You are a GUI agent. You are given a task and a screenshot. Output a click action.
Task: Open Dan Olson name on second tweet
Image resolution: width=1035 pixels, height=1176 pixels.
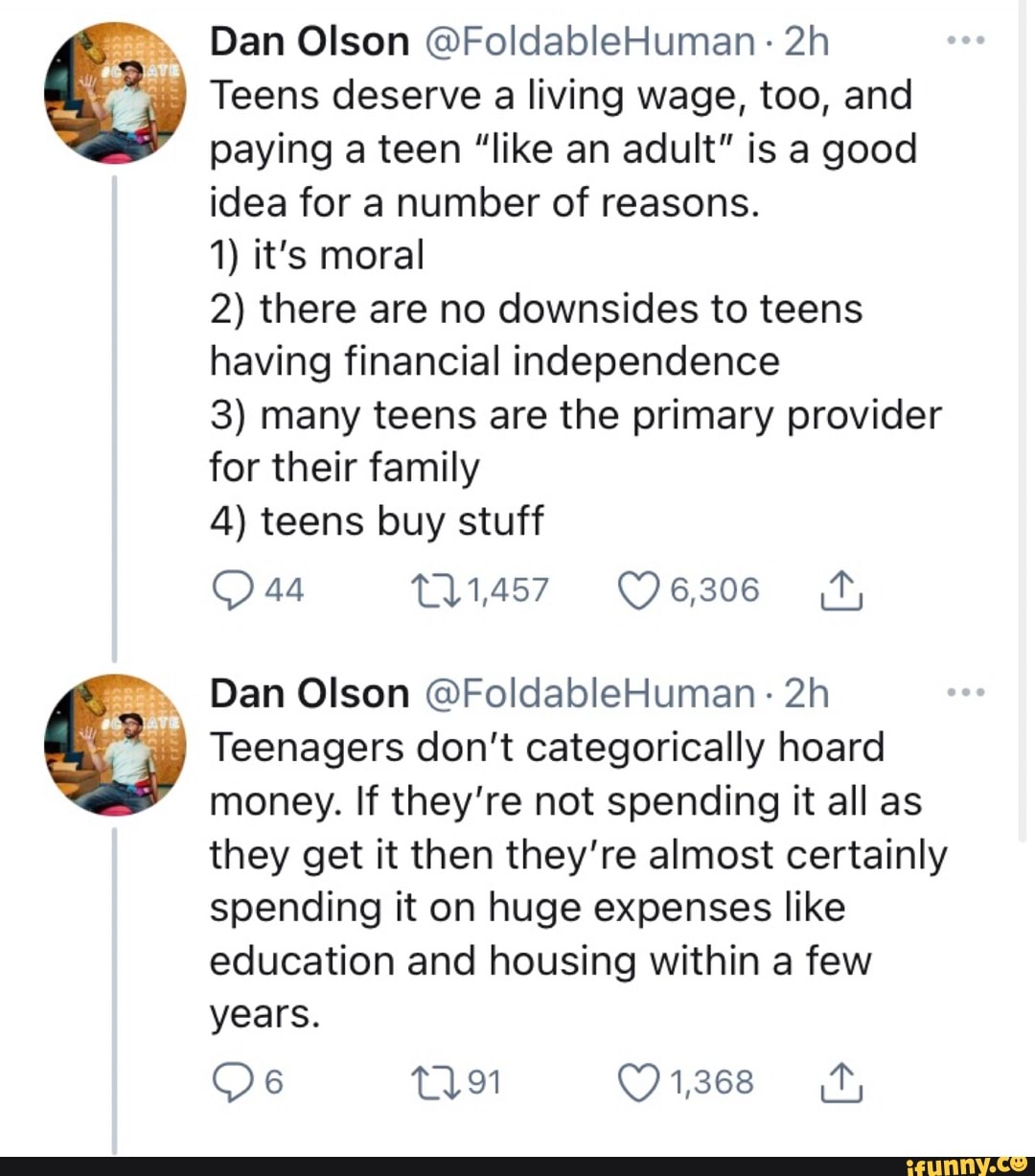[x=310, y=693]
